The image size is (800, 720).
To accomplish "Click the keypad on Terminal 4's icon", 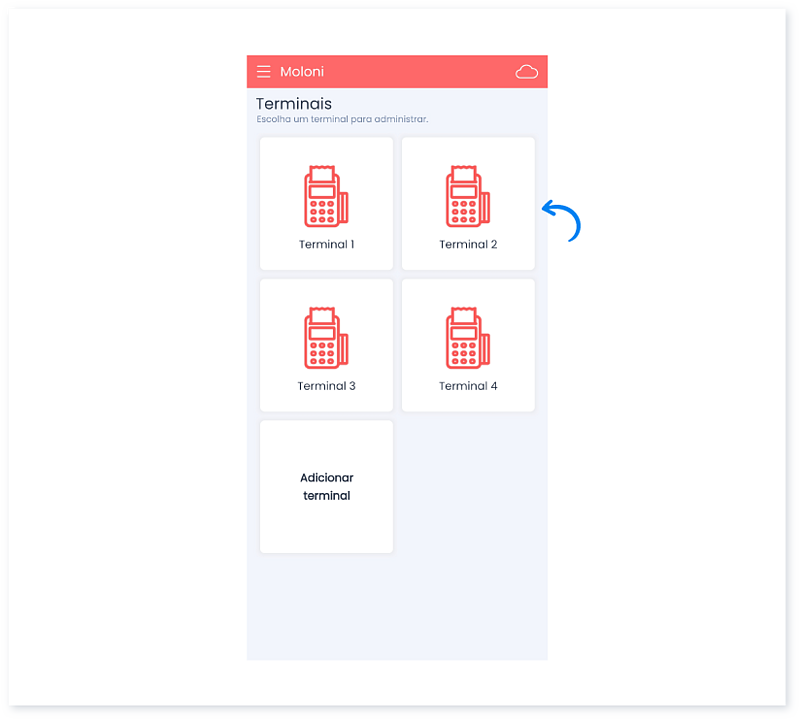I will [x=462, y=354].
